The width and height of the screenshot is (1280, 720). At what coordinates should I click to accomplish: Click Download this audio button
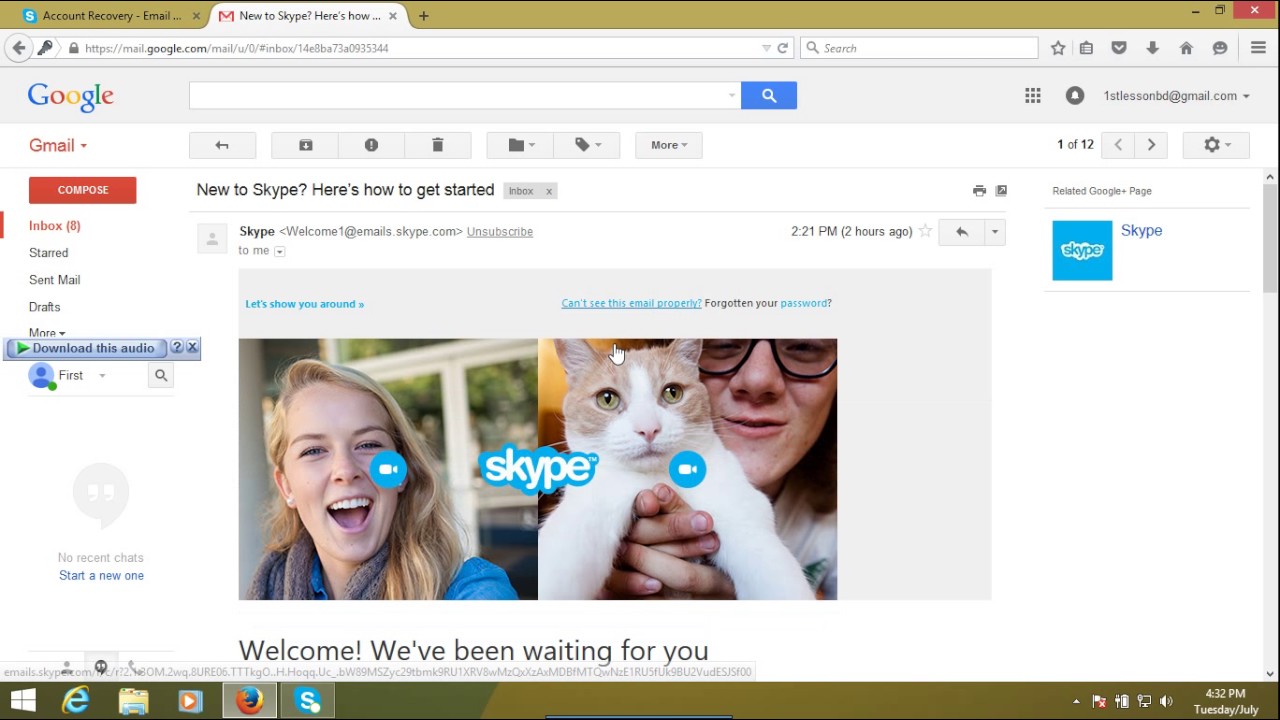click(86, 348)
